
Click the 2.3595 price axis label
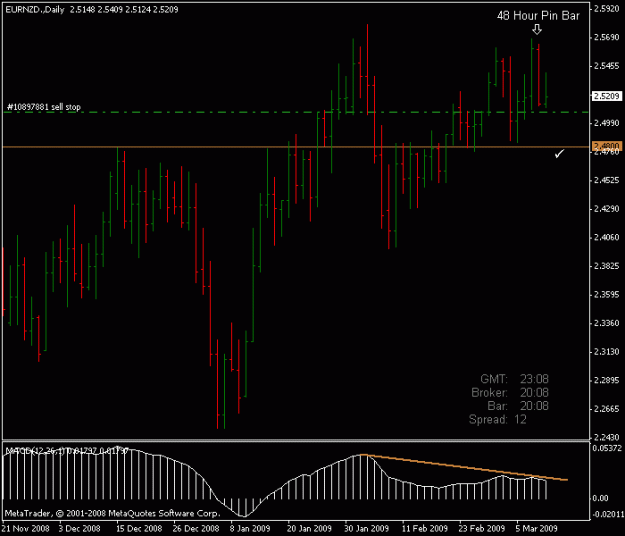pyautogui.click(x=606, y=295)
